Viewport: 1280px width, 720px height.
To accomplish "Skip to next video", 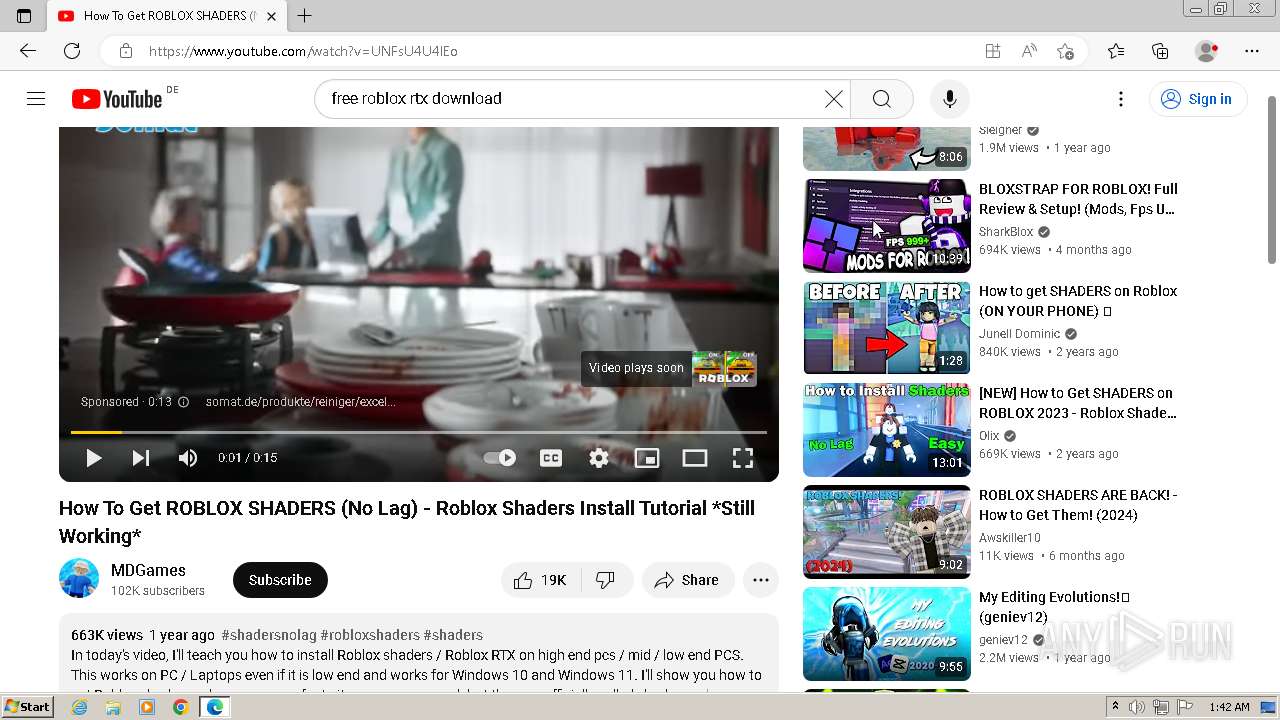I will pos(141,458).
